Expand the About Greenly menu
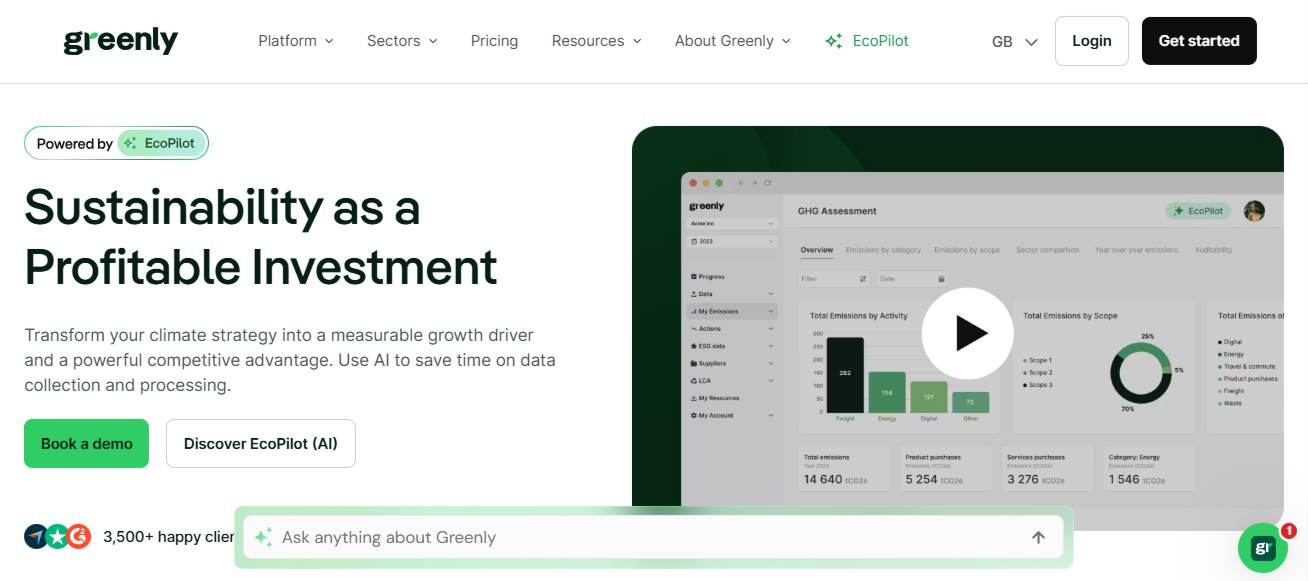The image size is (1308, 581). 733,41
